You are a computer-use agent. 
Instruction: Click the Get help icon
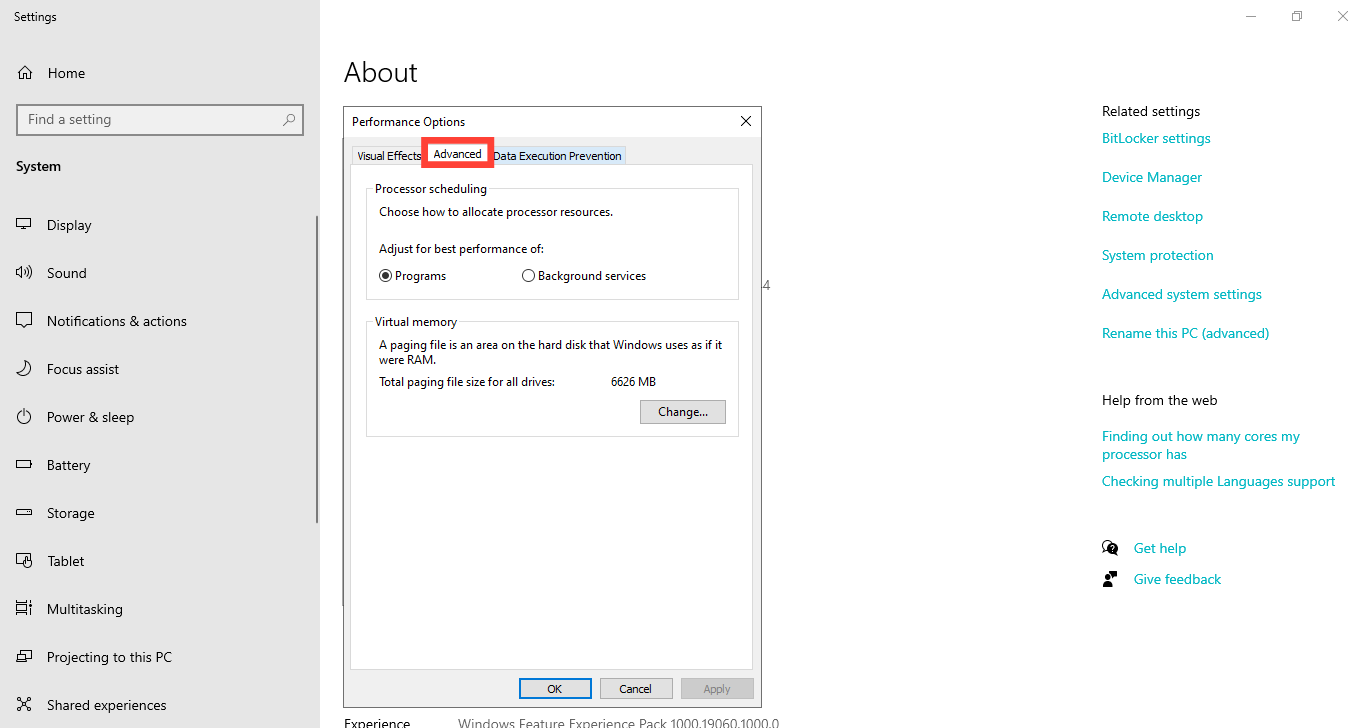[x=1110, y=547]
